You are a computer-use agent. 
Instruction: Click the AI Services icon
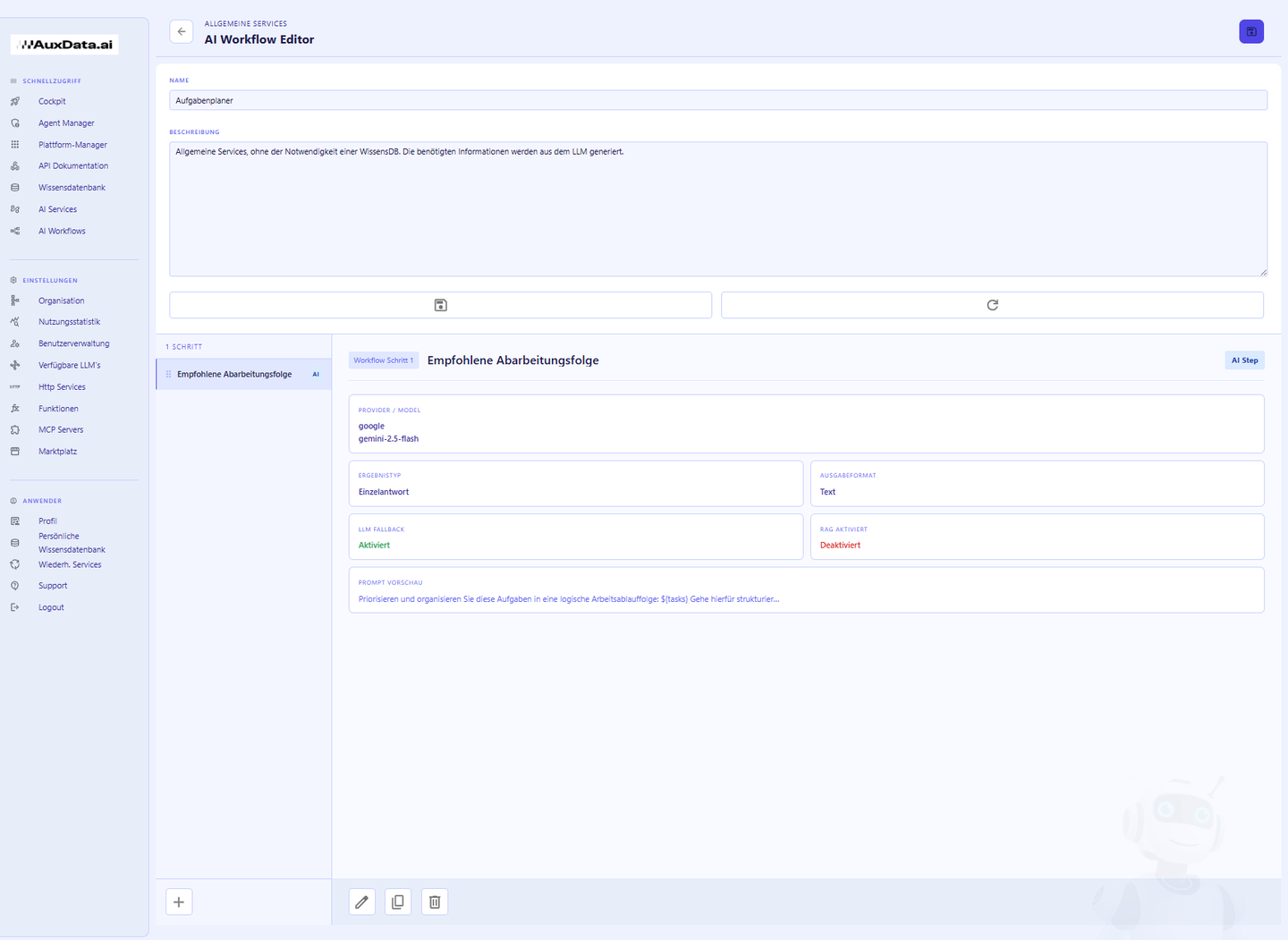click(15, 209)
